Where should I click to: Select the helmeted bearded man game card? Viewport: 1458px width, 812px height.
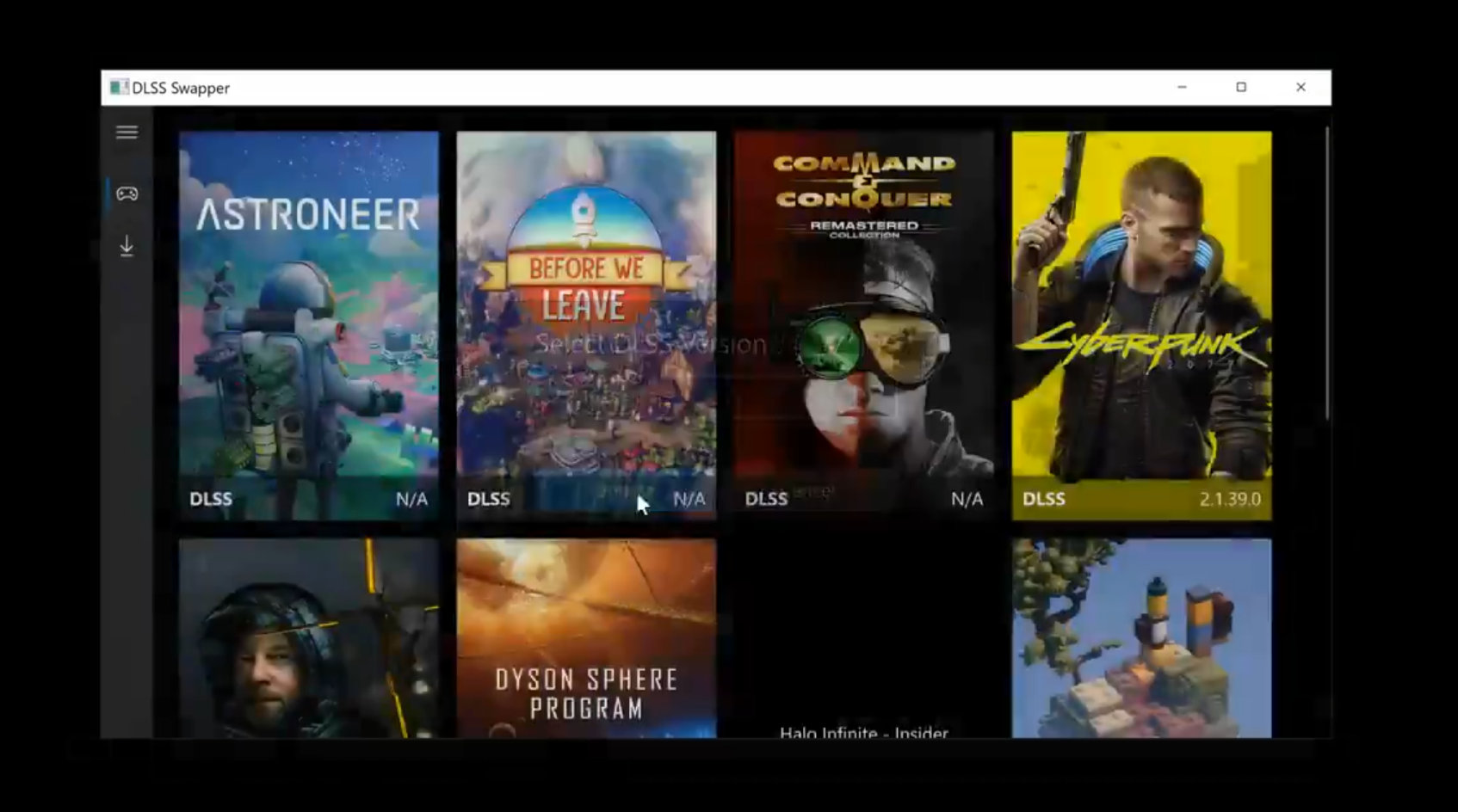pos(309,638)
